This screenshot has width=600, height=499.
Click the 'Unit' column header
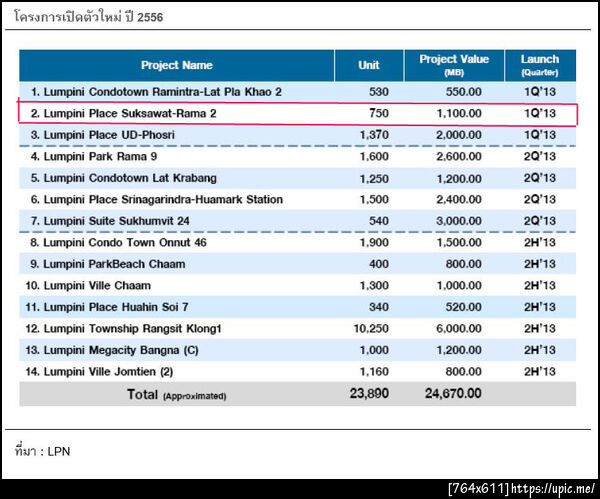[369, 65]
